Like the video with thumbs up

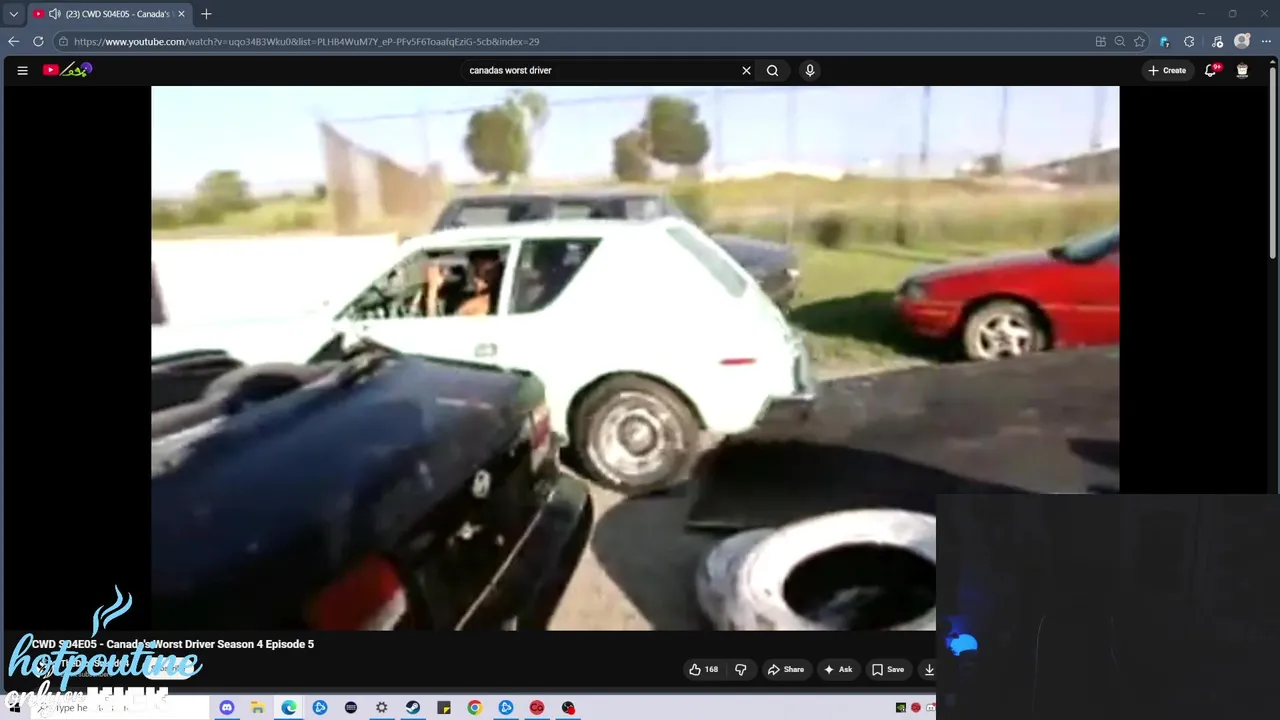coord(704,670)
